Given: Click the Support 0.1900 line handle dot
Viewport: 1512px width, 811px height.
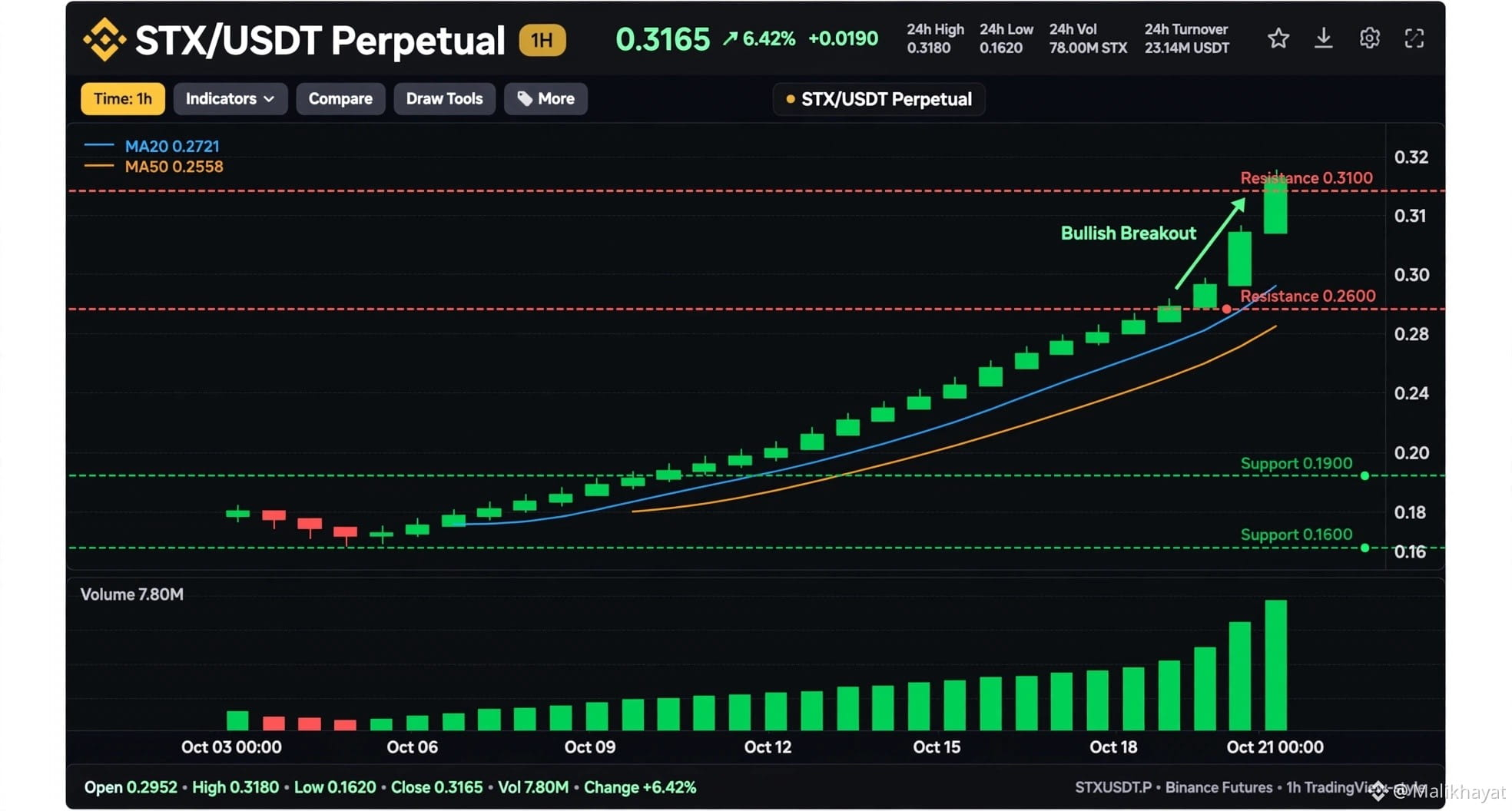Looking at the screenshot, I should point(1364,476).
